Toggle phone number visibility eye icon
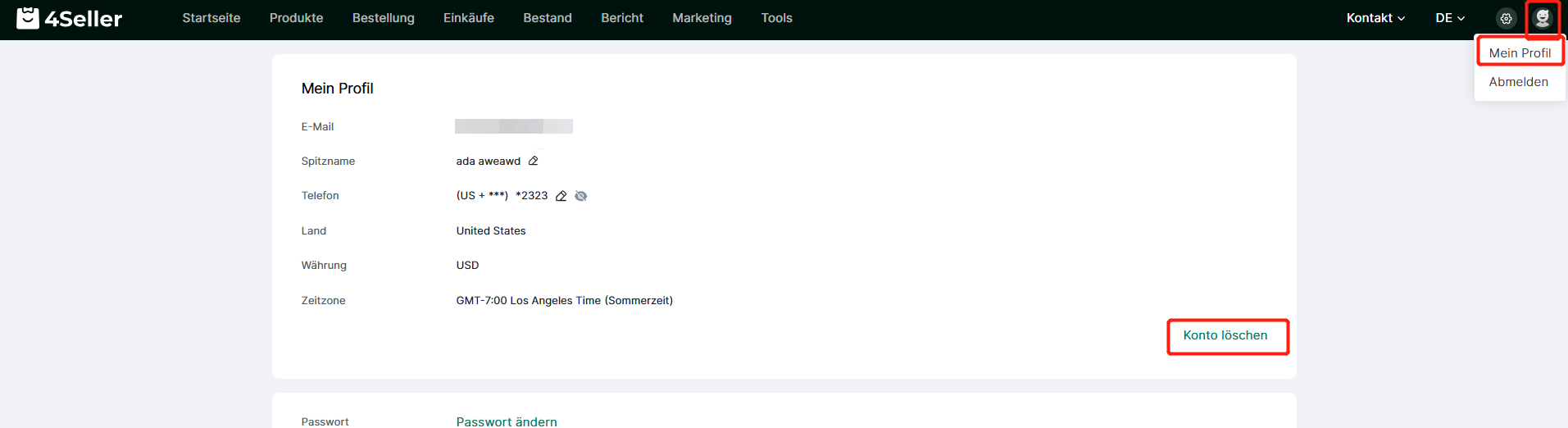Image resolution: width=1568 pixels, height=428 pixels. [581, 196]
